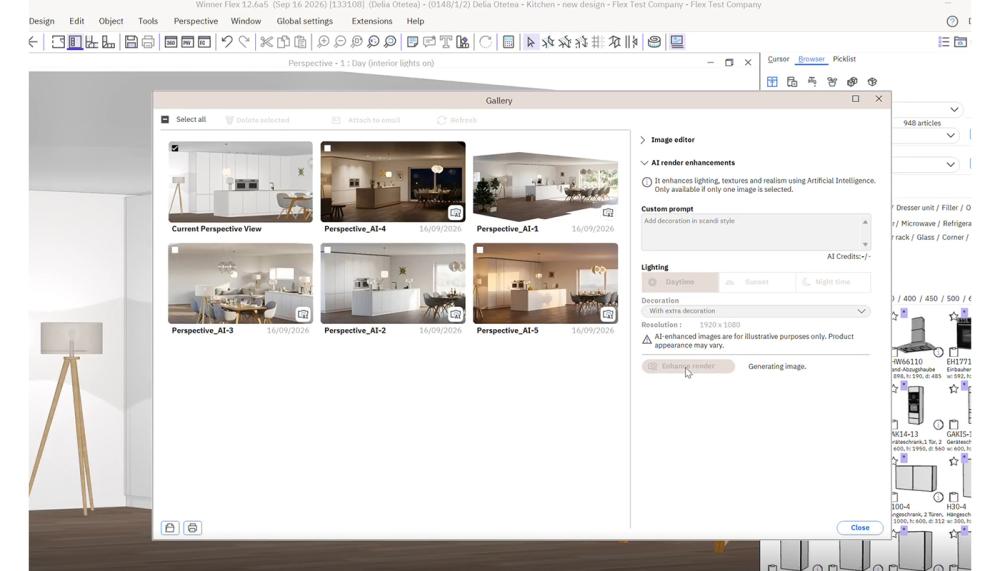Click the Zoom in magnifier icon
Screen dimensions: 1000x571
323,42
